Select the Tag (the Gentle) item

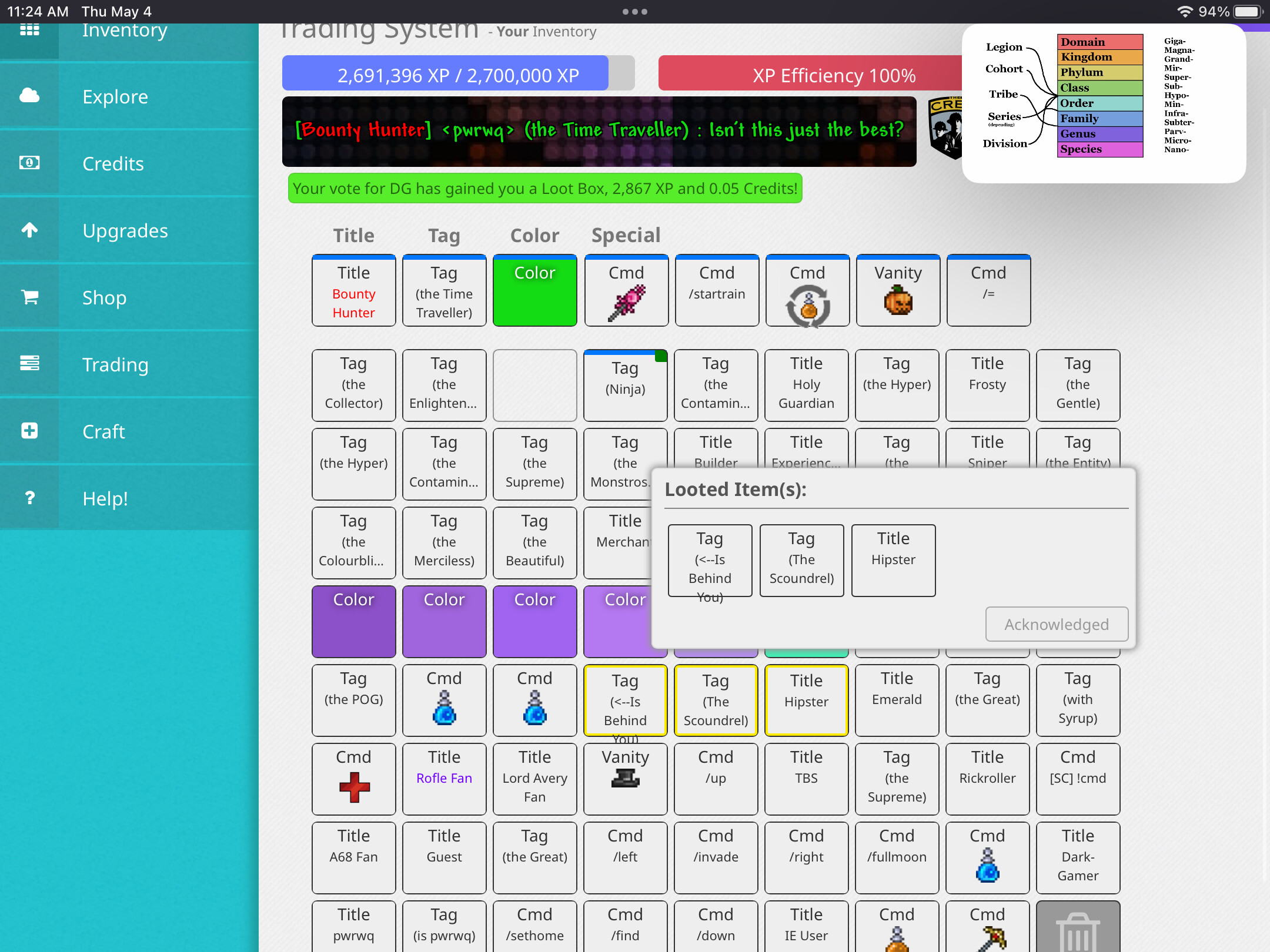coord(1078,386)
